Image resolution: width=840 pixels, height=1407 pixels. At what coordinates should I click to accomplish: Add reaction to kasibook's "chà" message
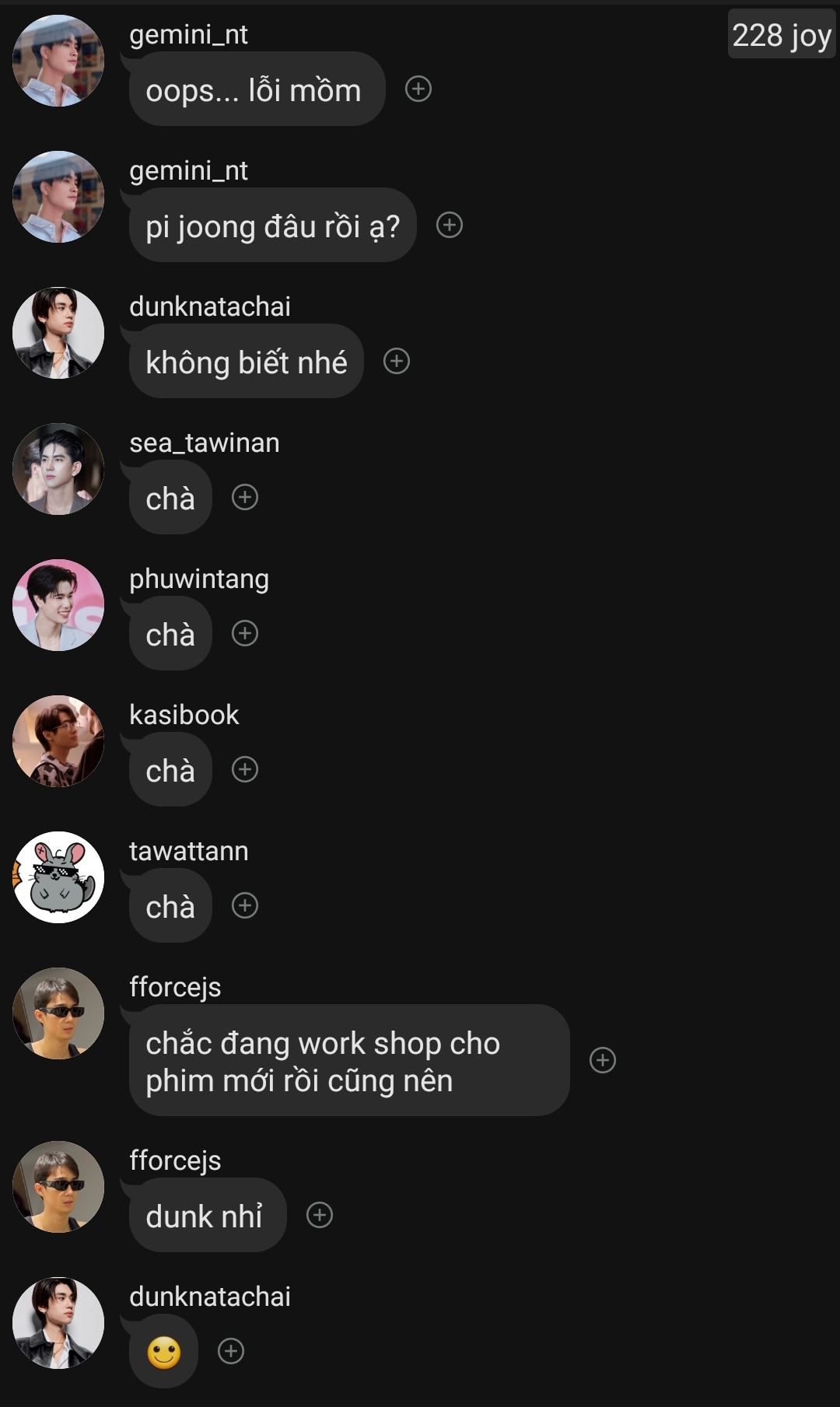click(245, 769)
